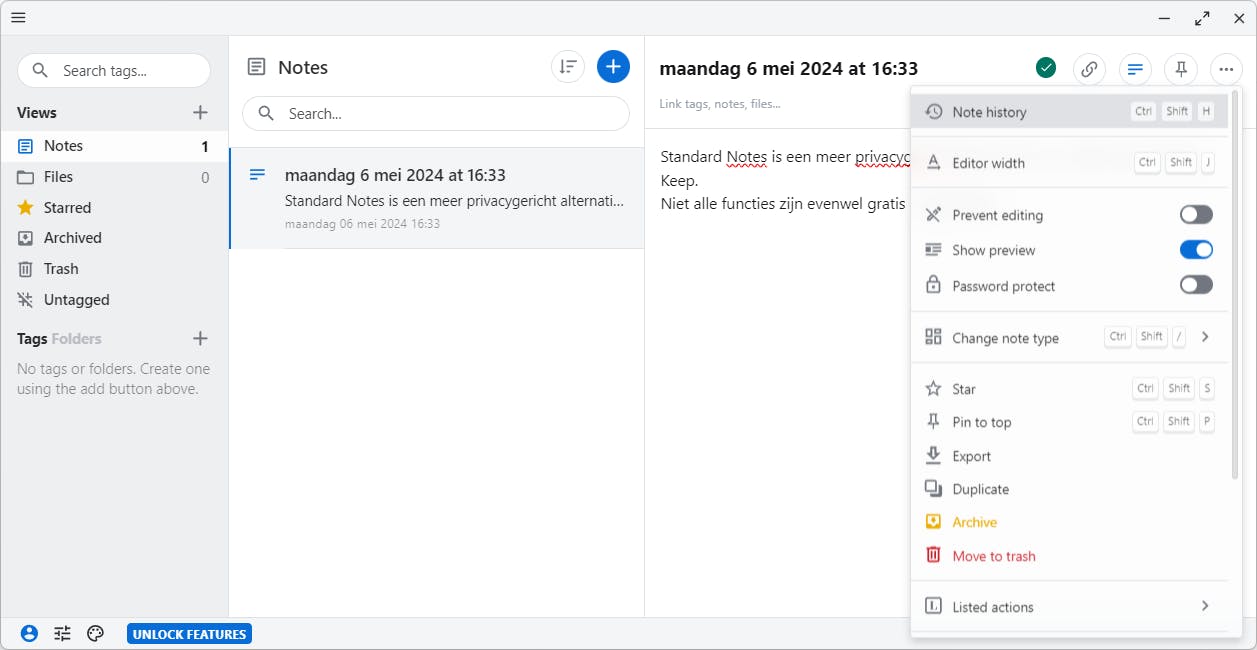This screenshot has height=650, width=1257.
Task: Click the red trash can icon
Action: click(933, 555)
